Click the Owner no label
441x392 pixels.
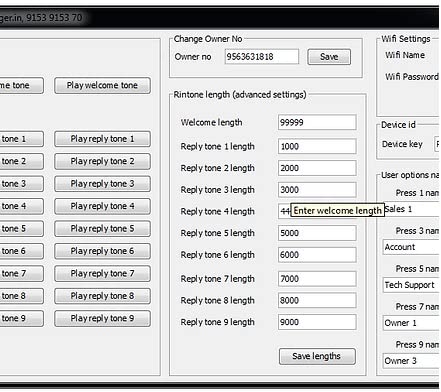tap(193, 57)
